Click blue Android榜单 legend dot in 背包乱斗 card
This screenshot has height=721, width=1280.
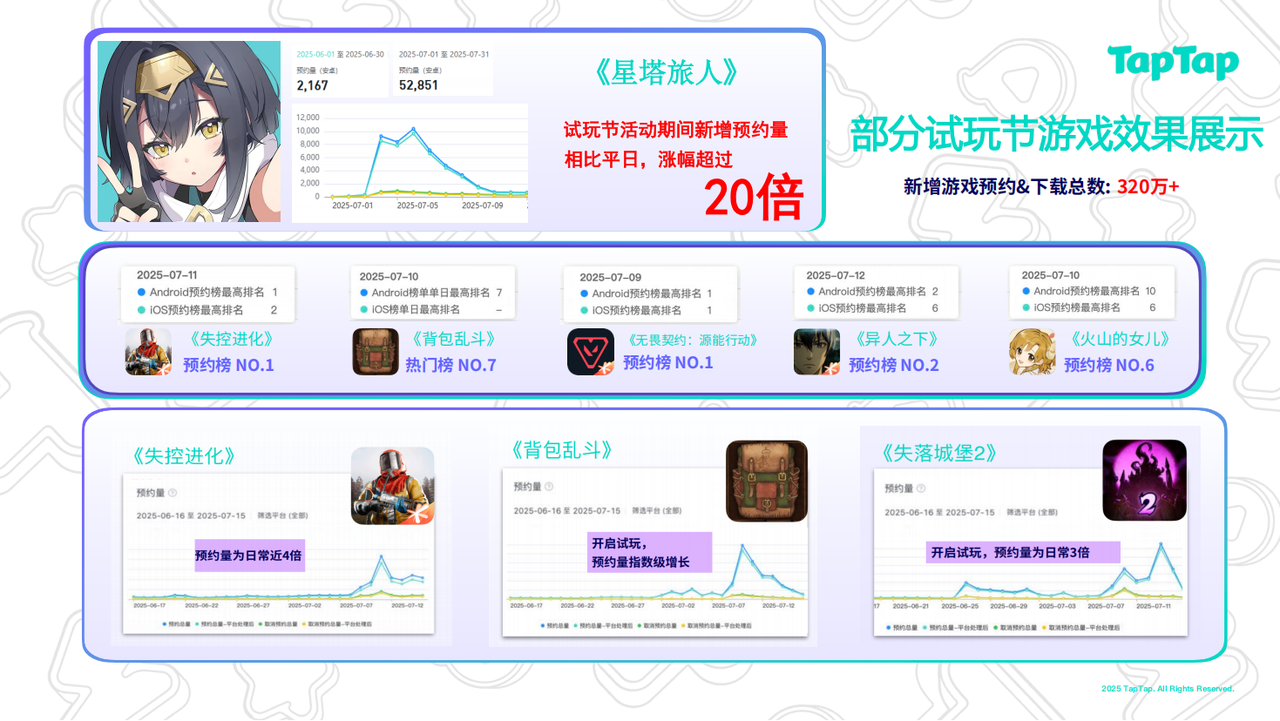click(364, 293)
